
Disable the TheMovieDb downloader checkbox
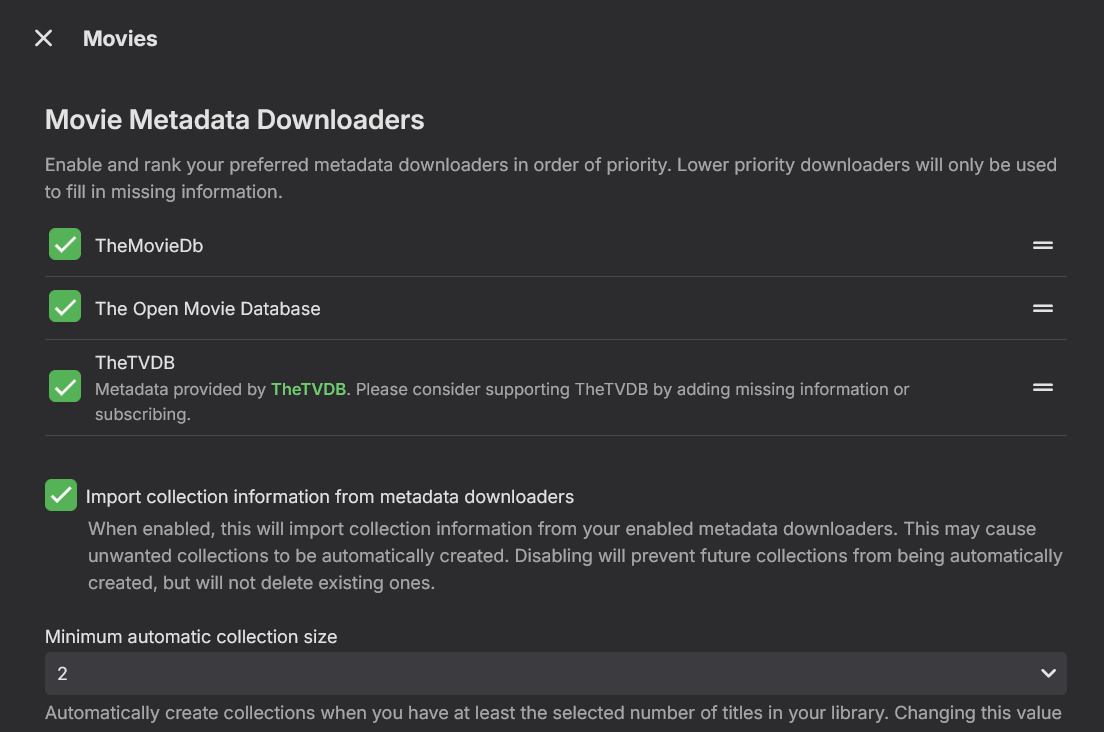coord(65,245)
